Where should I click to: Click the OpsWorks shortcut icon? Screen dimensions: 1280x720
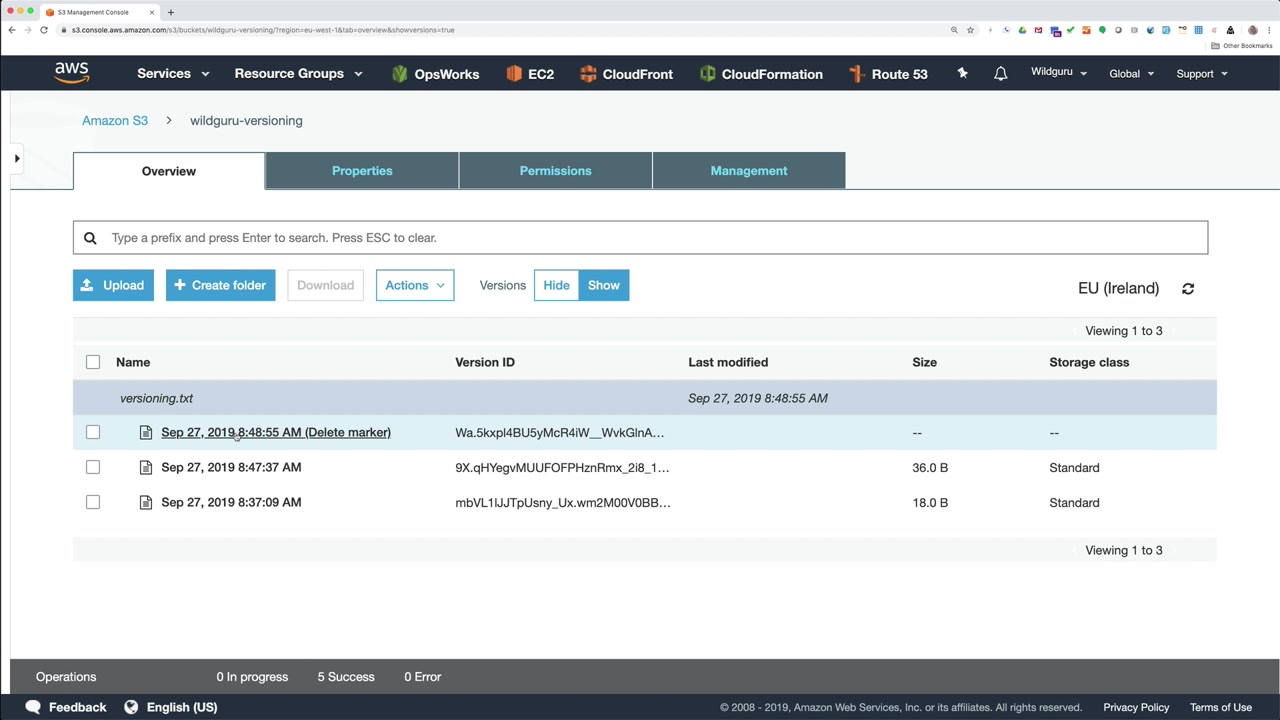click(x=400, y=73)
